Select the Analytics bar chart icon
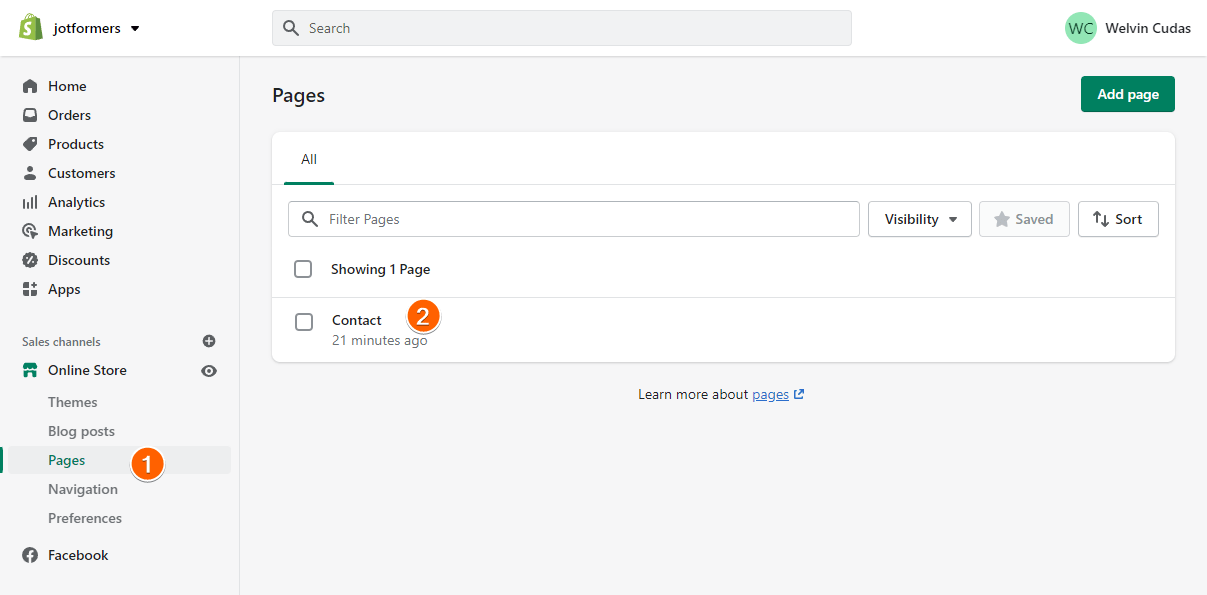The image size is (1207, 595). pyautogui.click(x=30, y=202)
